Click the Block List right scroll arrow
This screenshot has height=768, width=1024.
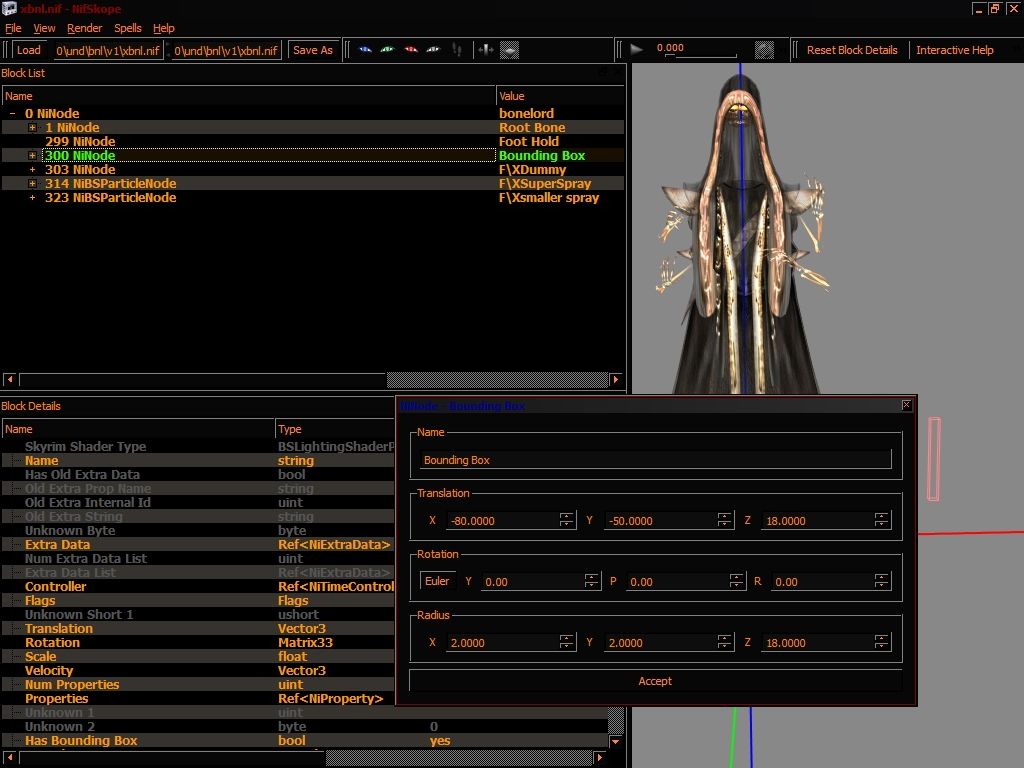coord(615,379)
